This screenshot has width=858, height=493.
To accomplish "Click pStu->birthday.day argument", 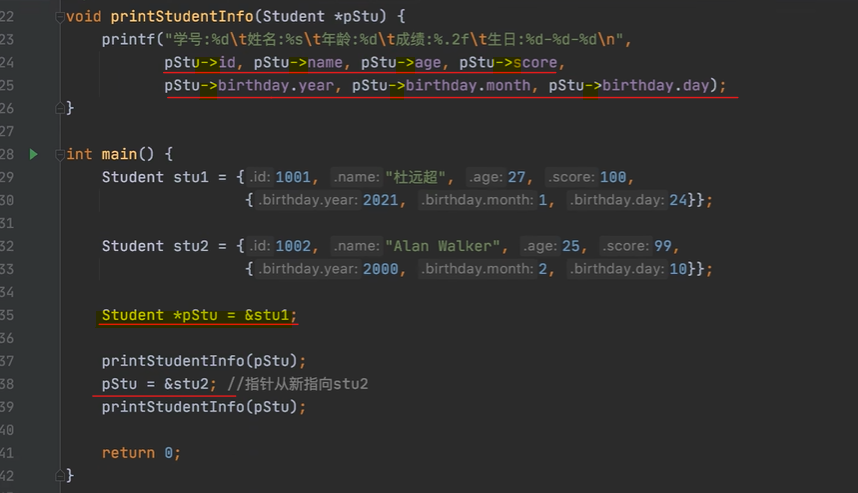I will coord(629,85).
